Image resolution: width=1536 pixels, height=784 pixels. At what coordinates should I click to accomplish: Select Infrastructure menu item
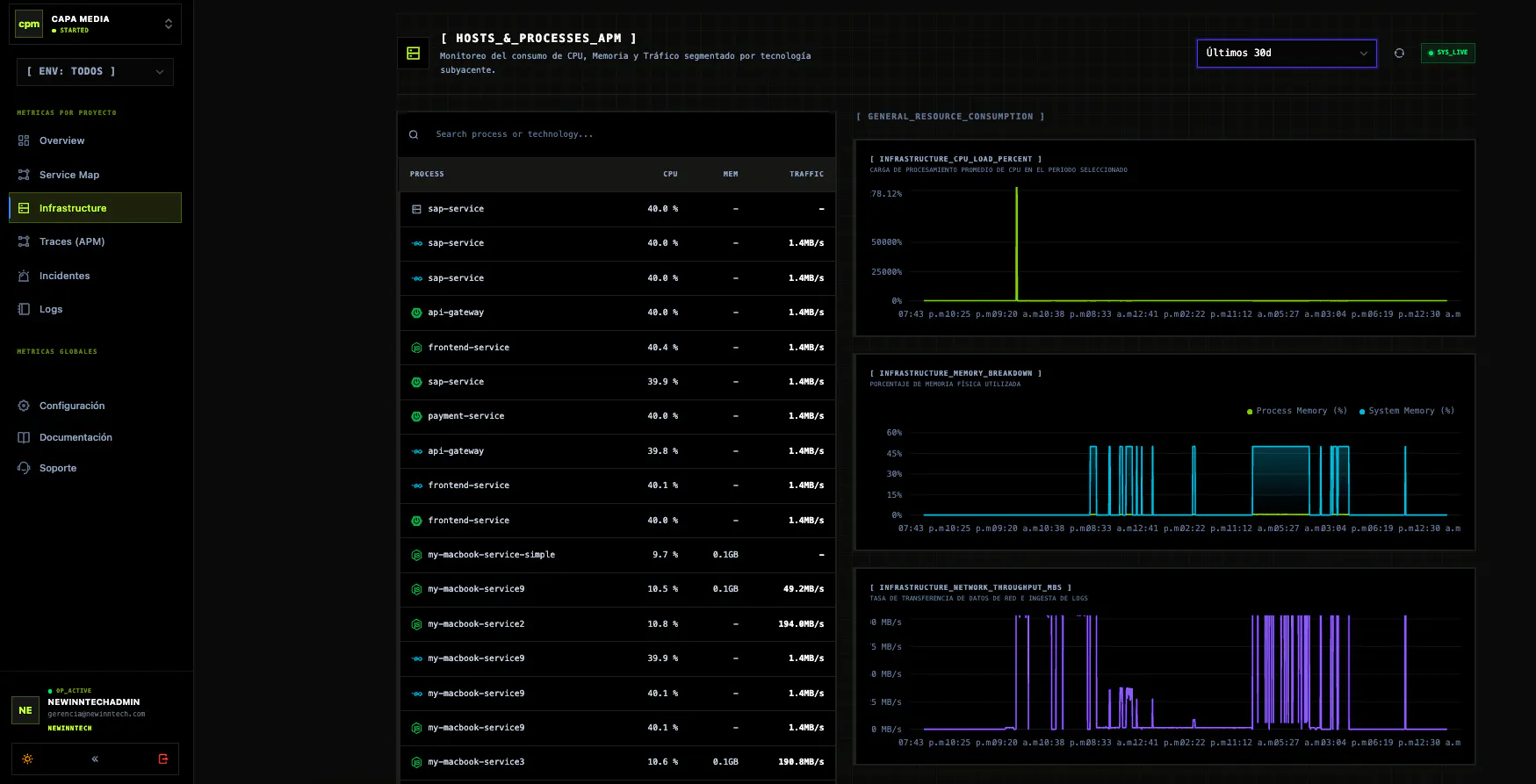[95, 208]
